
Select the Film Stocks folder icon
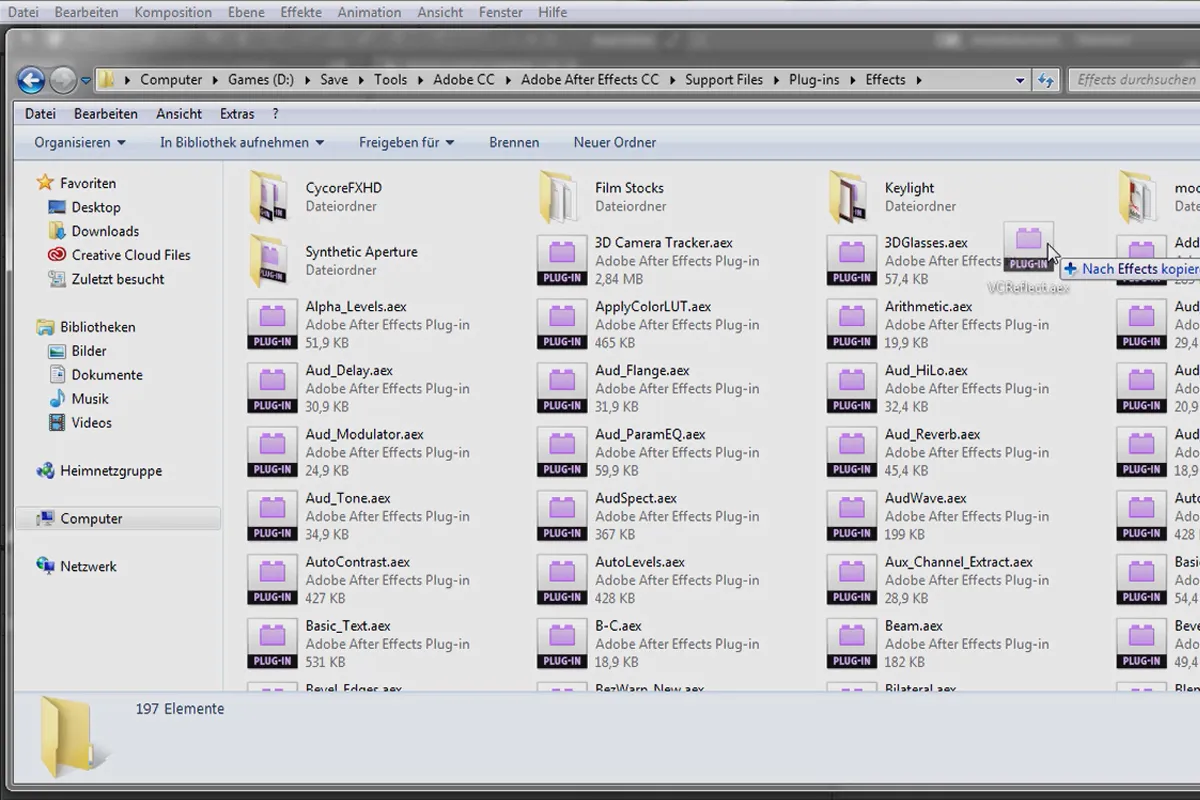pos(558,197)
